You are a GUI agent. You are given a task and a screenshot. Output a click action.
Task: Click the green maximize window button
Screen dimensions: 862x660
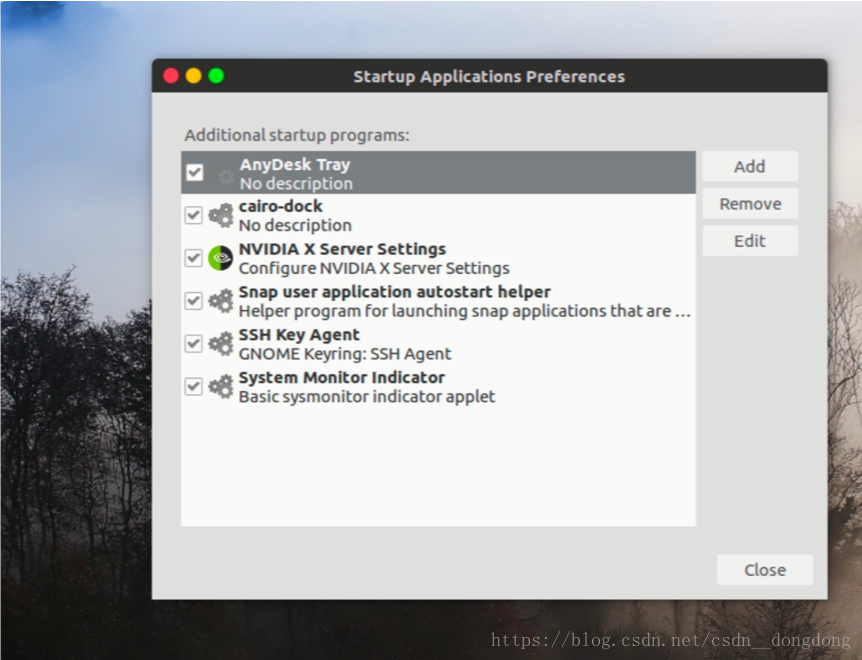(216, 76)
